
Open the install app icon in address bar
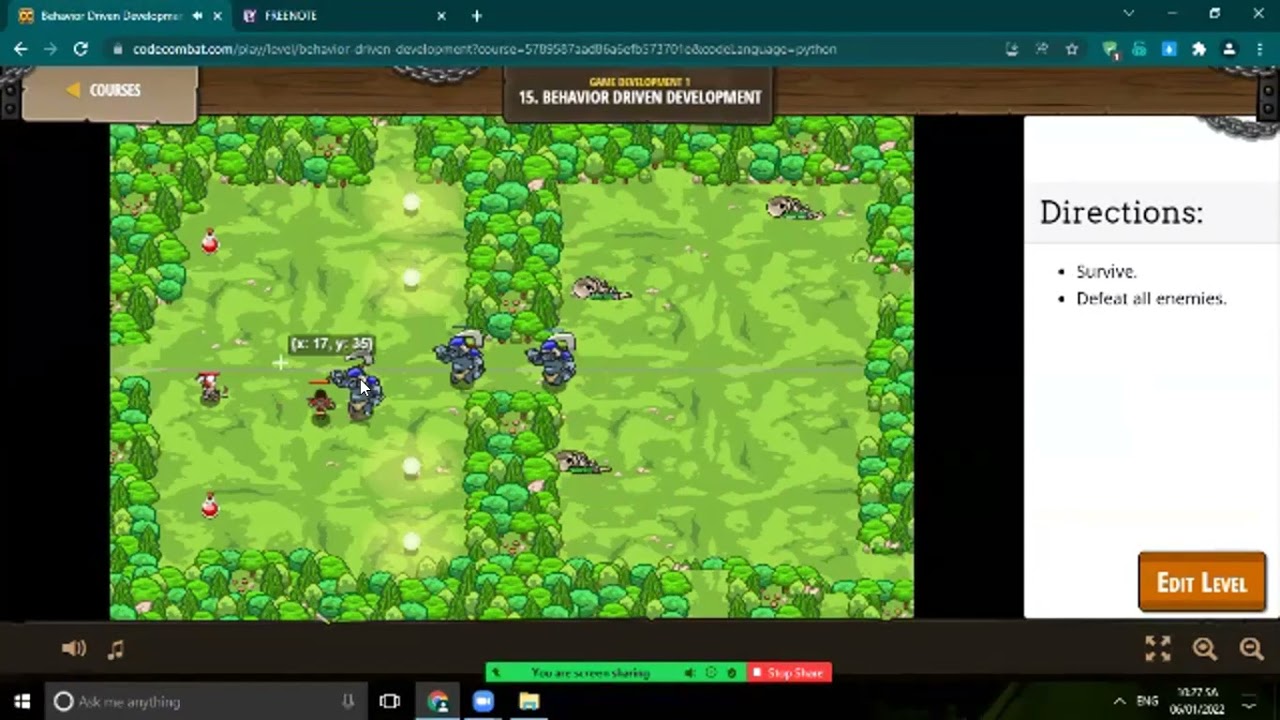pos(1012,48)
